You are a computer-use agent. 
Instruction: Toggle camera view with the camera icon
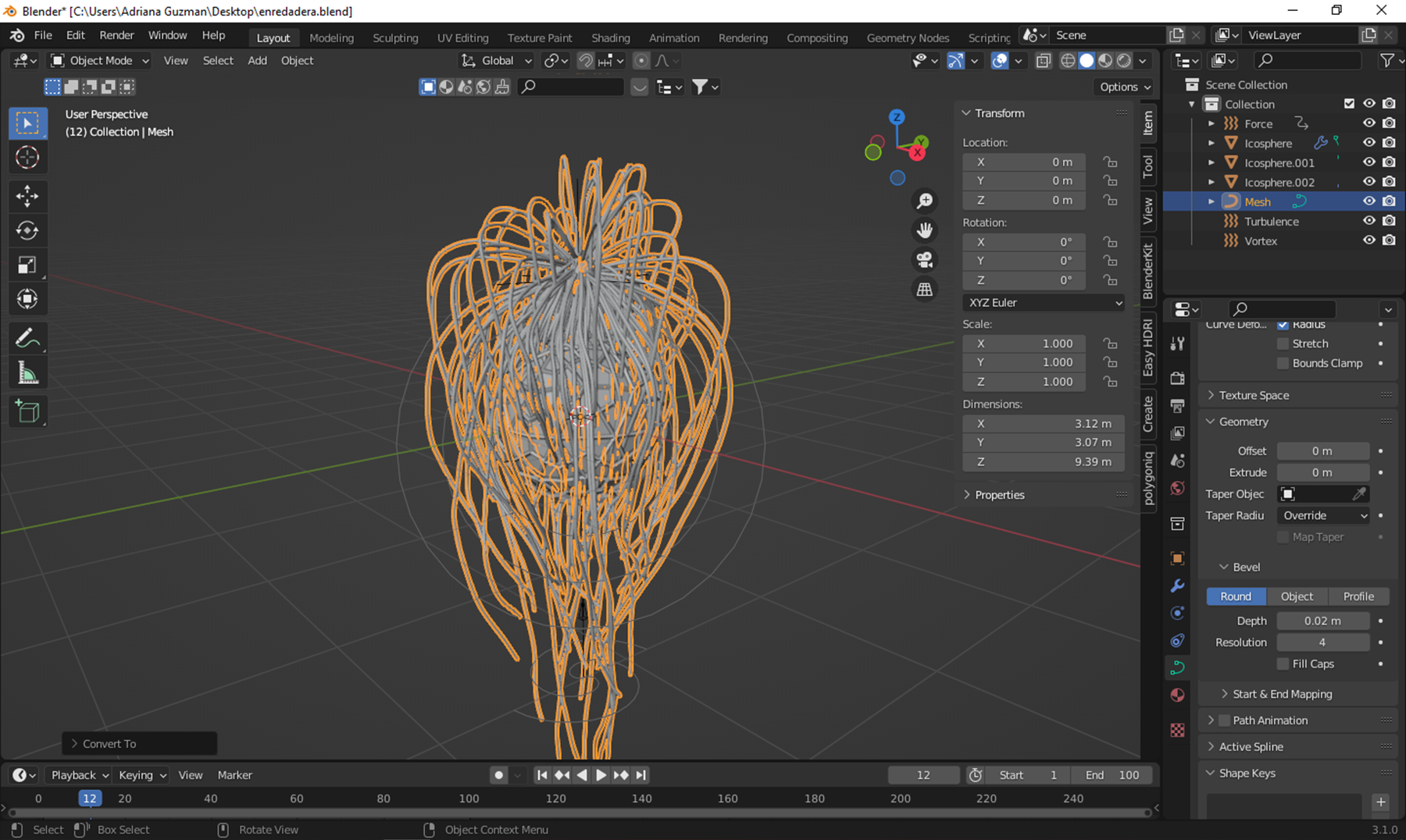(924, 260)
